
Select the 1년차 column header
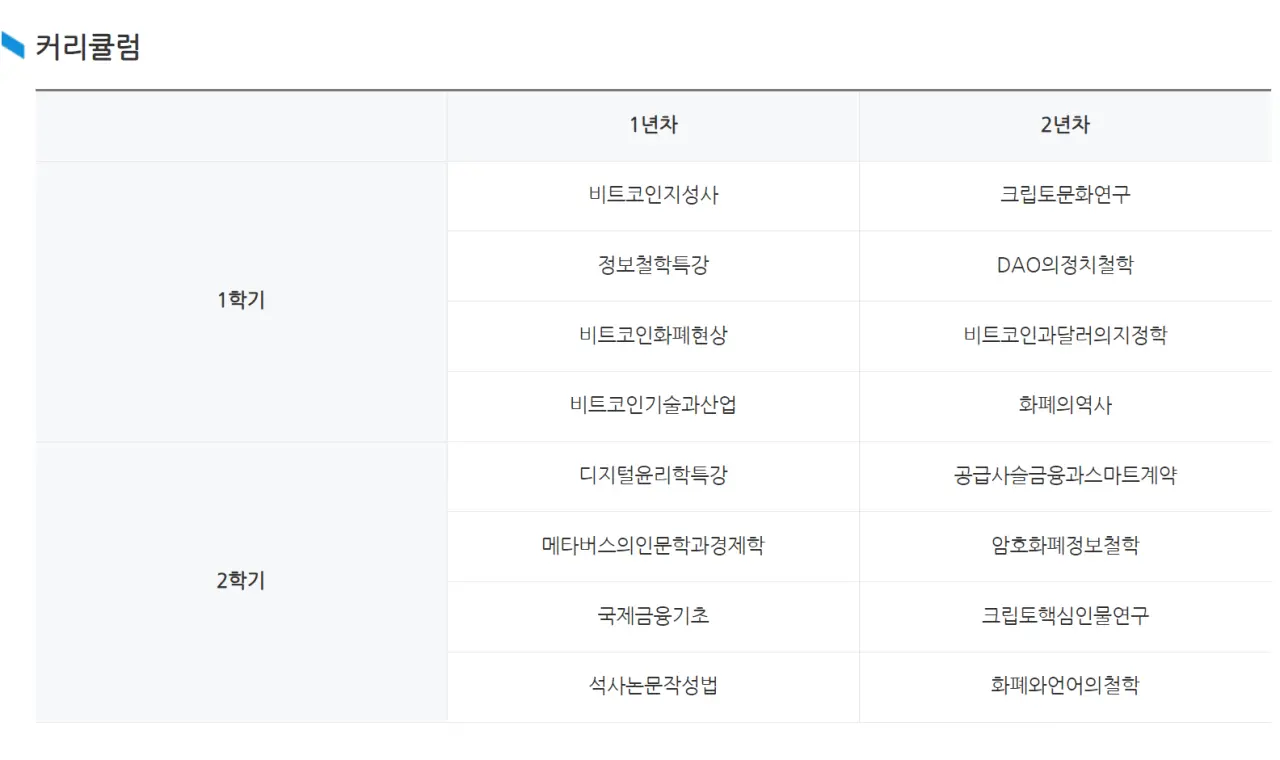tap(653, 125)
